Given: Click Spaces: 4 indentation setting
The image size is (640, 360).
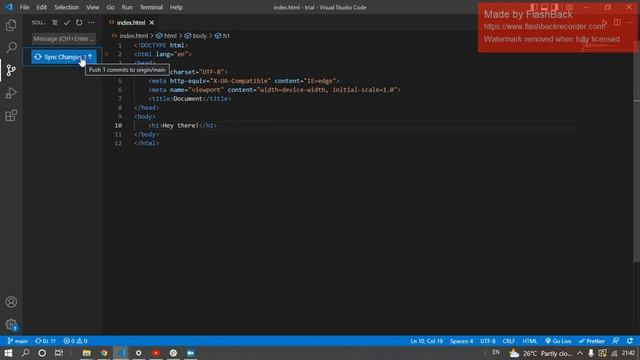Looking at the screenshot, I should pos(461,341).
